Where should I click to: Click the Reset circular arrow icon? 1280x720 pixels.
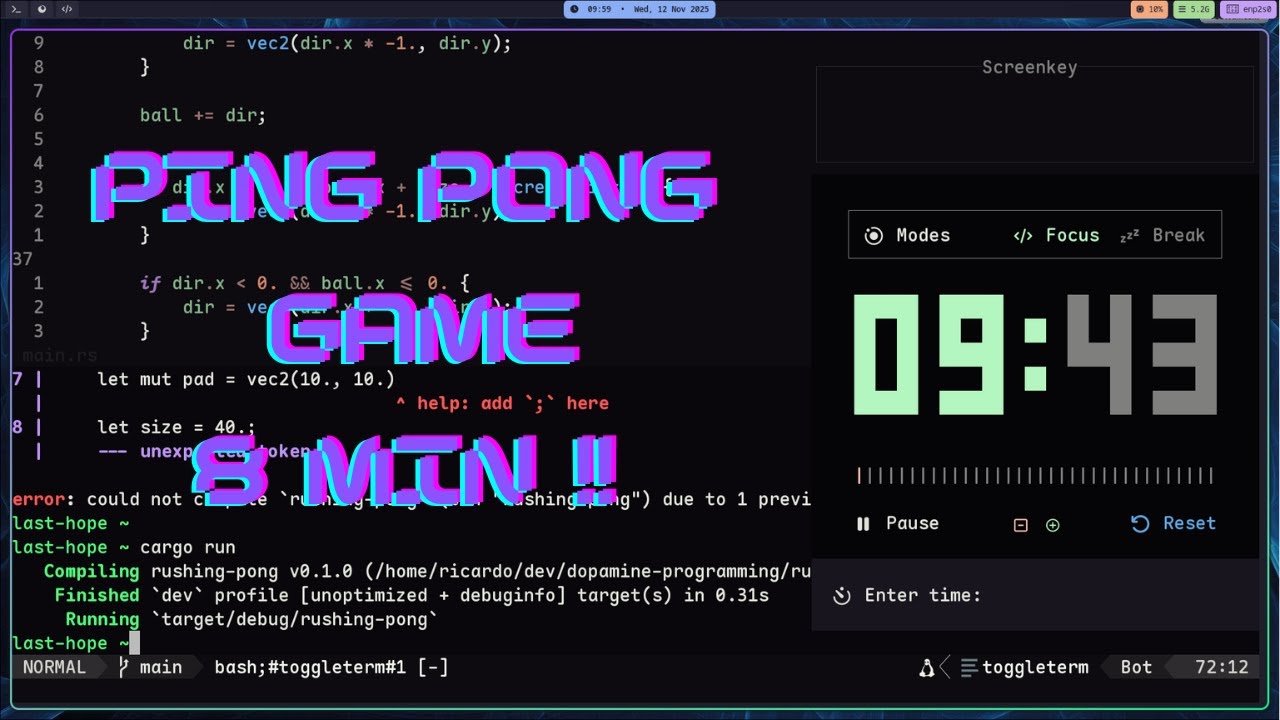coord(1140,524)
